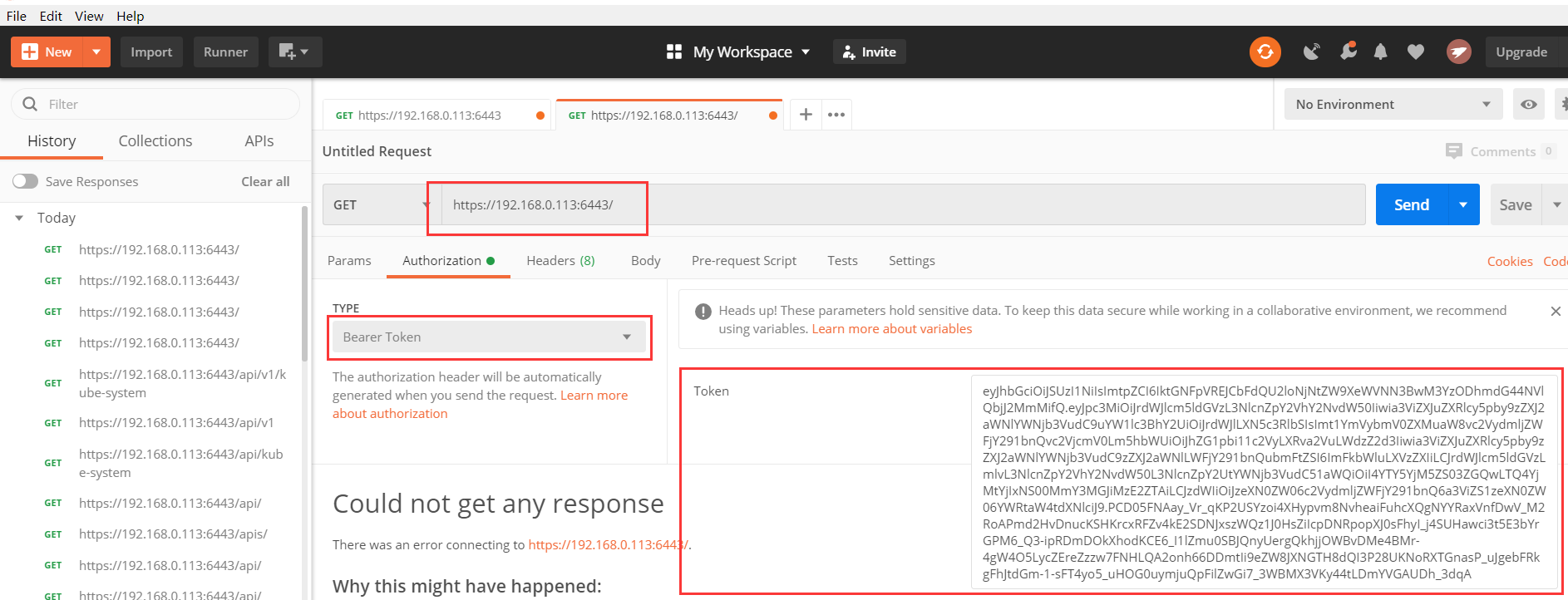Open the Save dropdown arrow
The width and height of the screenshot is (1568, 600).
pyautogui.click(x=1556, y=204)
